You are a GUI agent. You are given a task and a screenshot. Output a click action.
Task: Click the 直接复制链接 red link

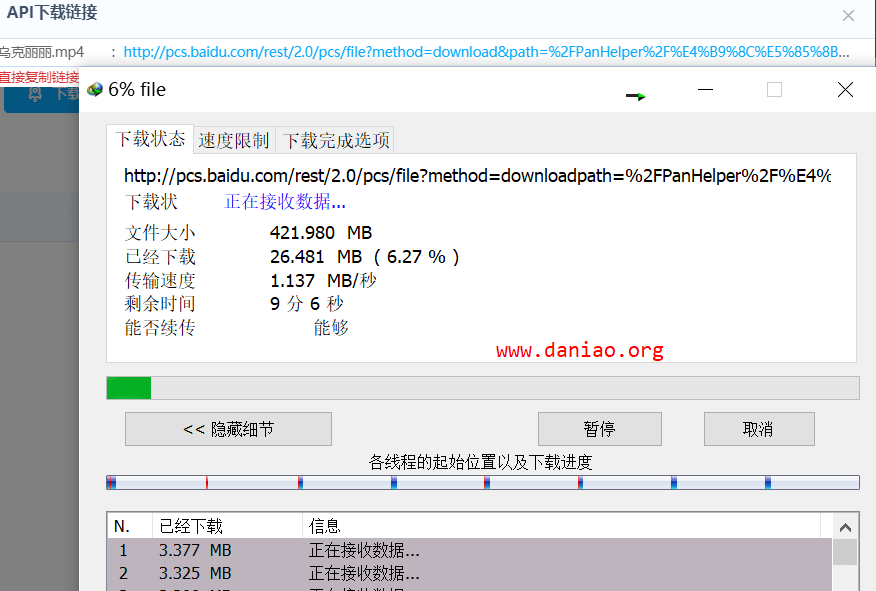(39, 77)
